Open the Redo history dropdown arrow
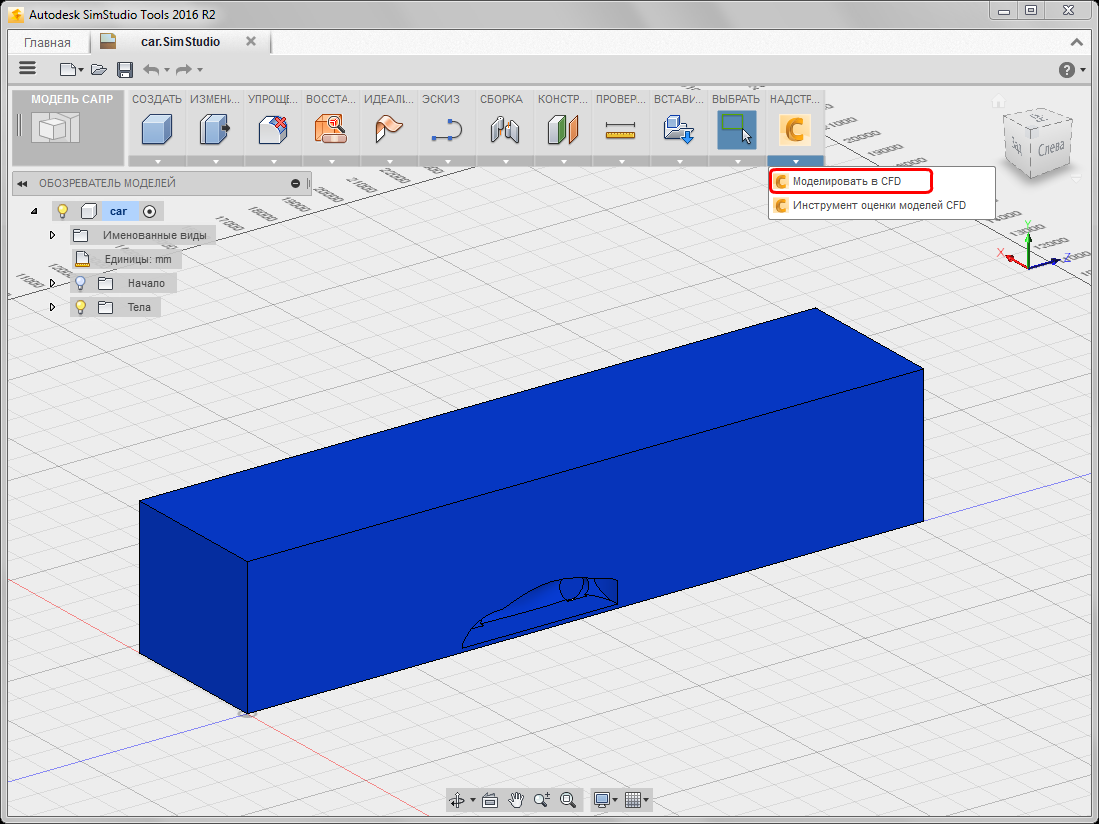1099x824 pixels. pyautogui.click(x=200, y=70)
